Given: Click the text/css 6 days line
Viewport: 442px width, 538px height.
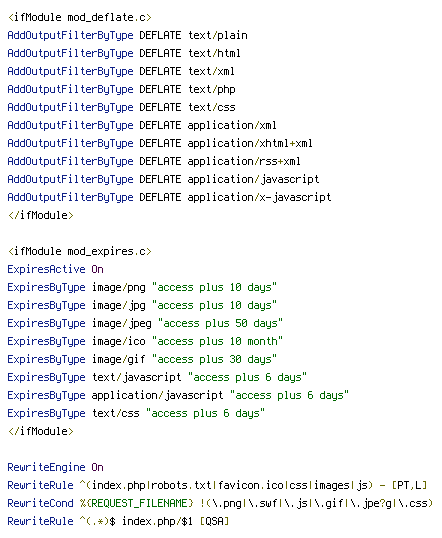Looking at the screenshot, I should point(136,413).
